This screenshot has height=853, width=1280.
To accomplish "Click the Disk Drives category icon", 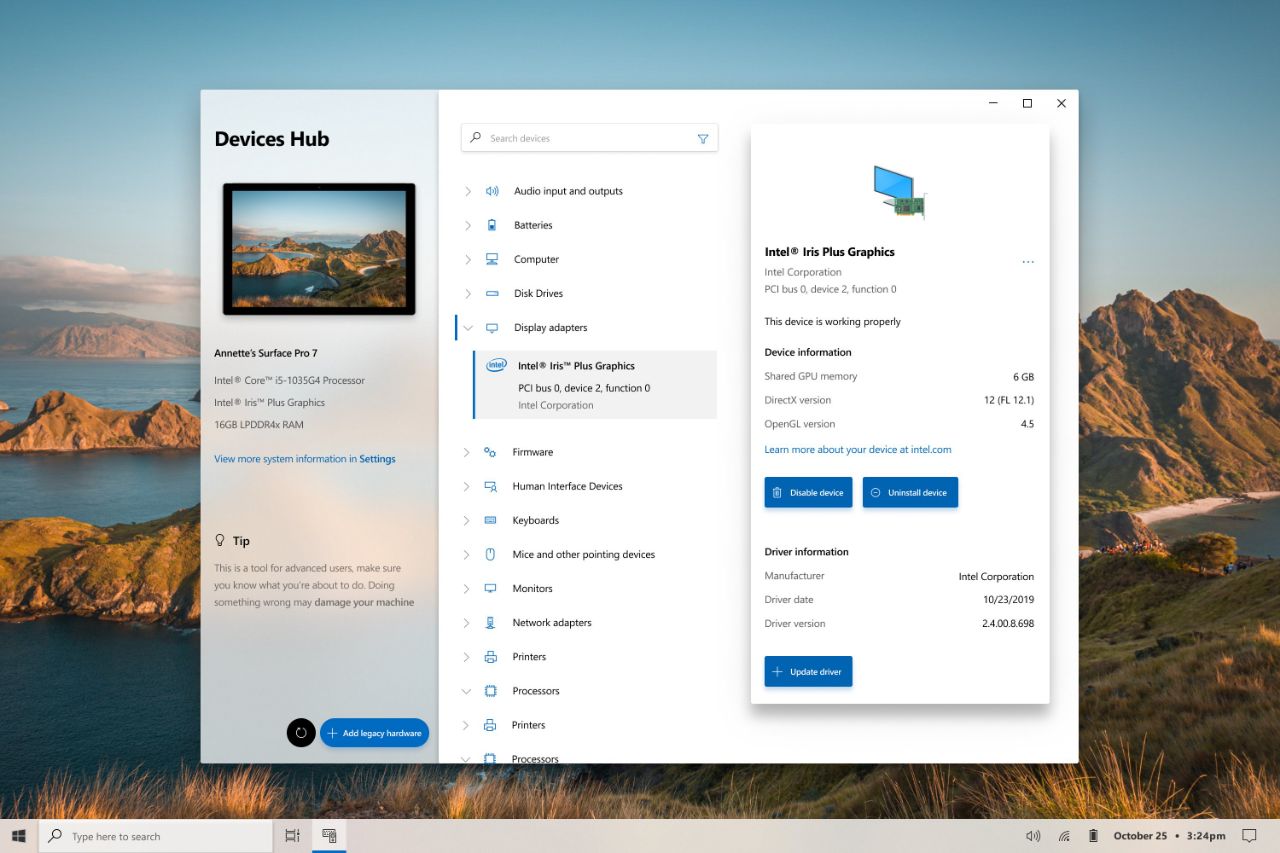I will tap(491, 293).
